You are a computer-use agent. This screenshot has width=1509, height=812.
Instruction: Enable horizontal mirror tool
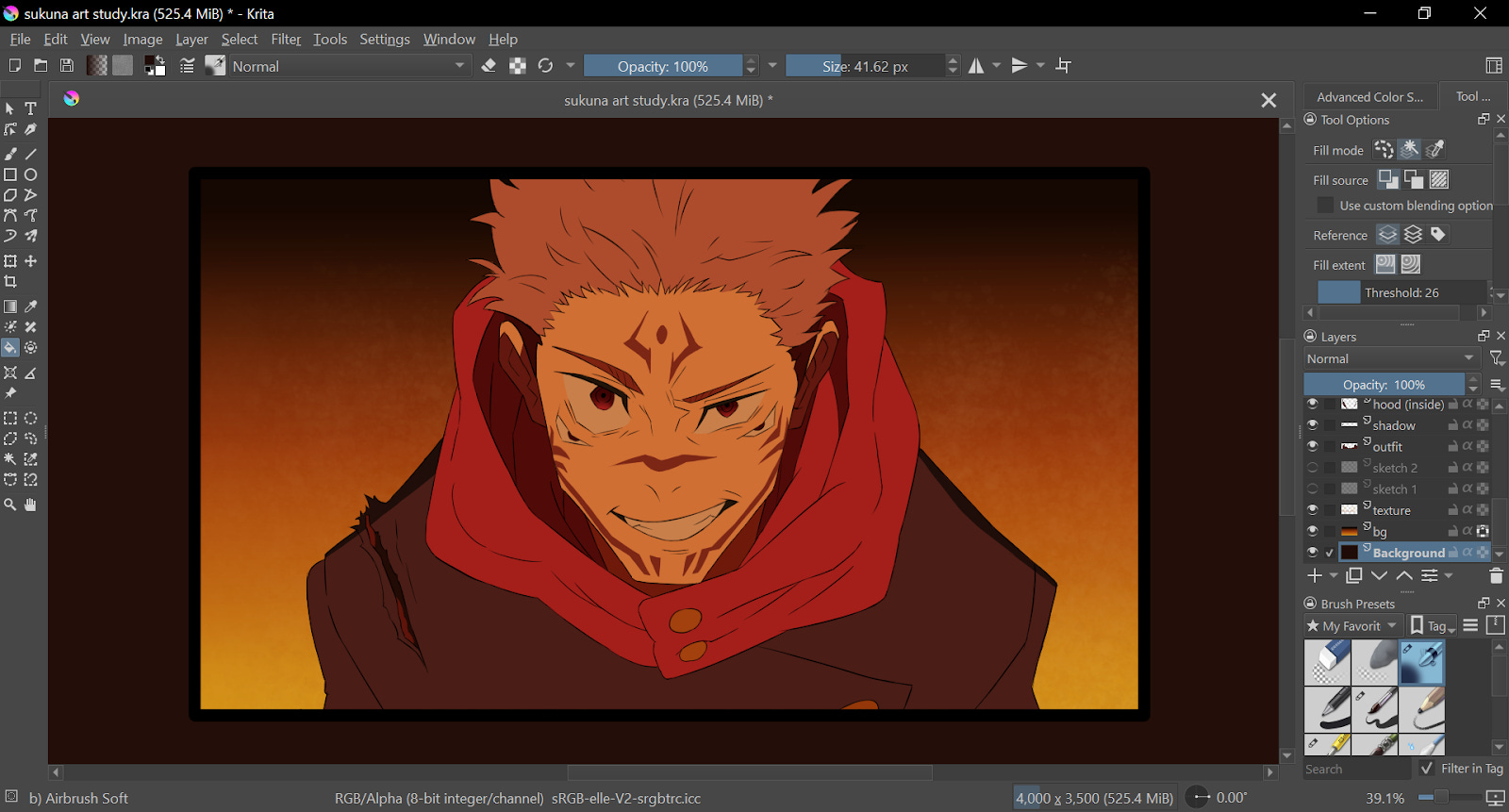976,65
